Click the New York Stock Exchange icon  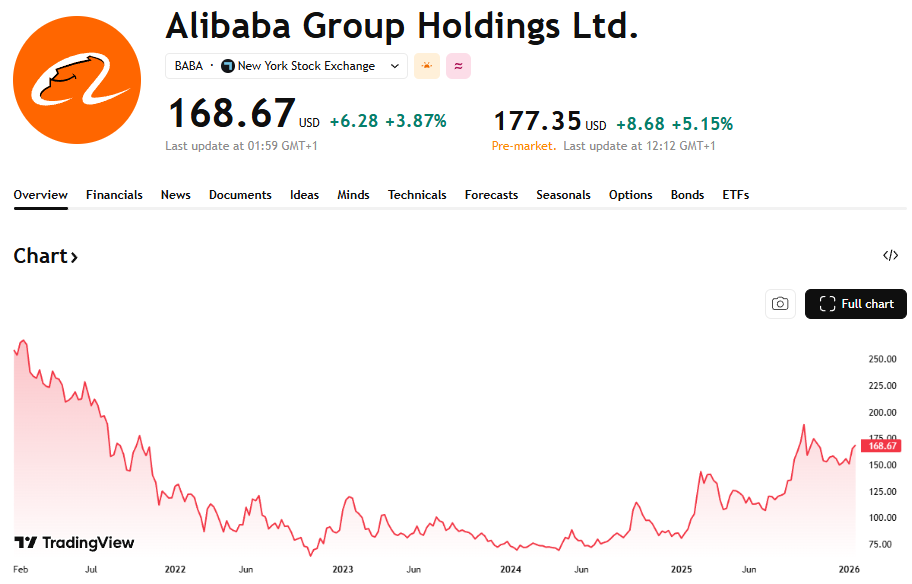(x=228, y=66)
